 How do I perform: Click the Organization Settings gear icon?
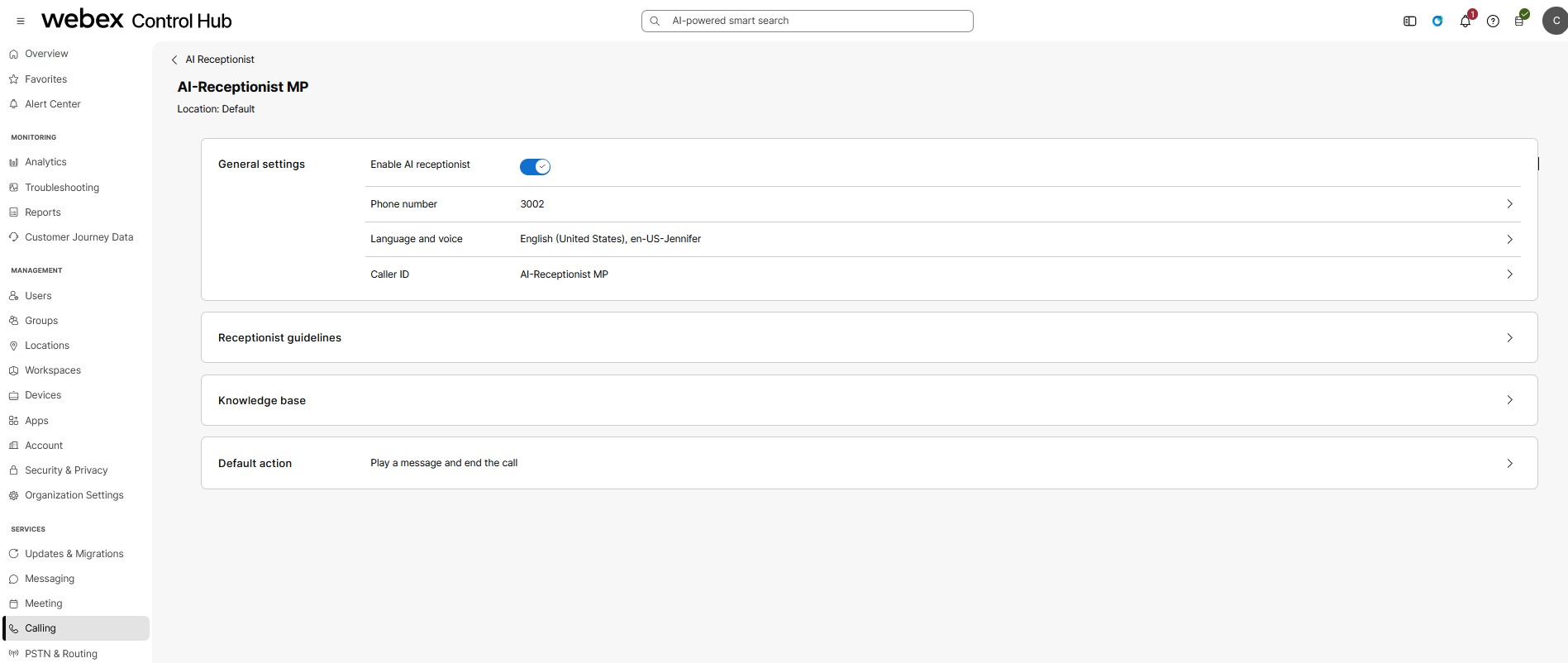[x=13, y=495]
